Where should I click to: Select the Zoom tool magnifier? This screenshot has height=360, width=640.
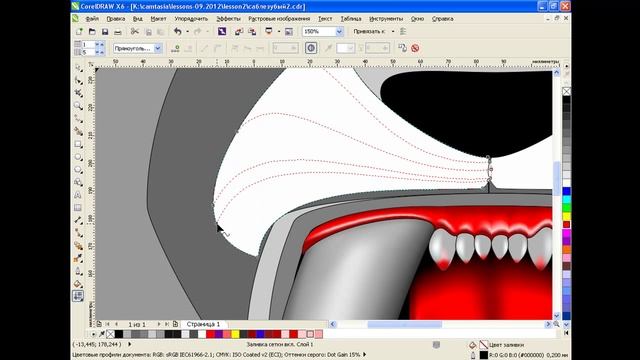point(78,106)
